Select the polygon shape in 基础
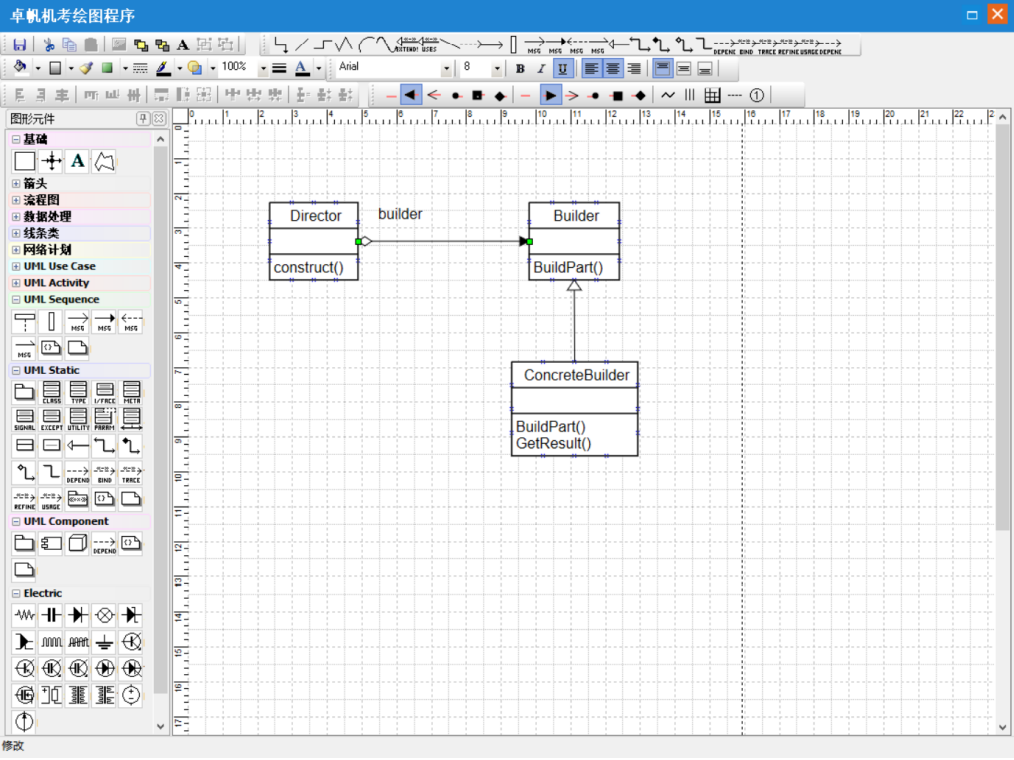 point(104,161)
